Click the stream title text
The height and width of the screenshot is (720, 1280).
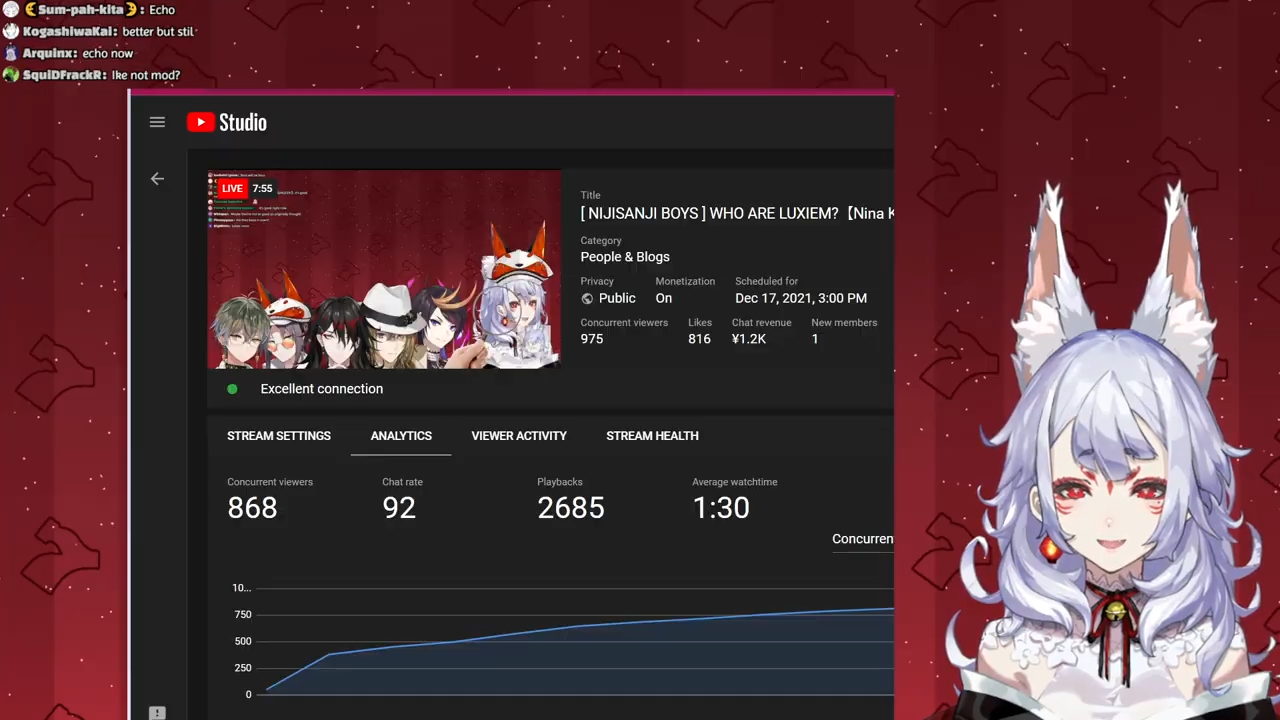[x=737, y=213]
